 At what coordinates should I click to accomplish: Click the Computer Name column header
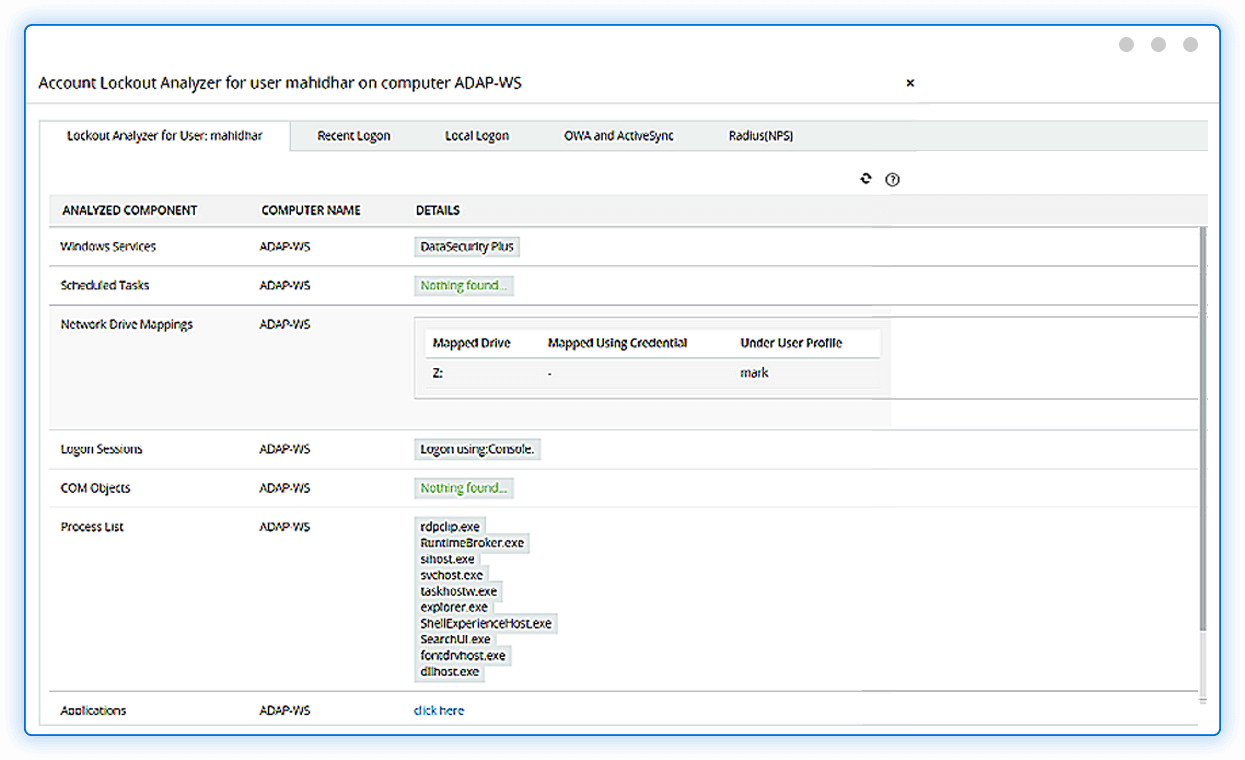click(311, 211)
